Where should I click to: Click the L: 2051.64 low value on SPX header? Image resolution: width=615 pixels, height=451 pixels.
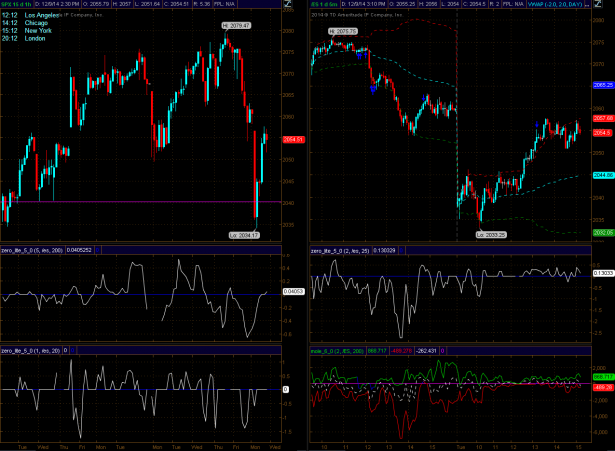click(x=147, y=4)
